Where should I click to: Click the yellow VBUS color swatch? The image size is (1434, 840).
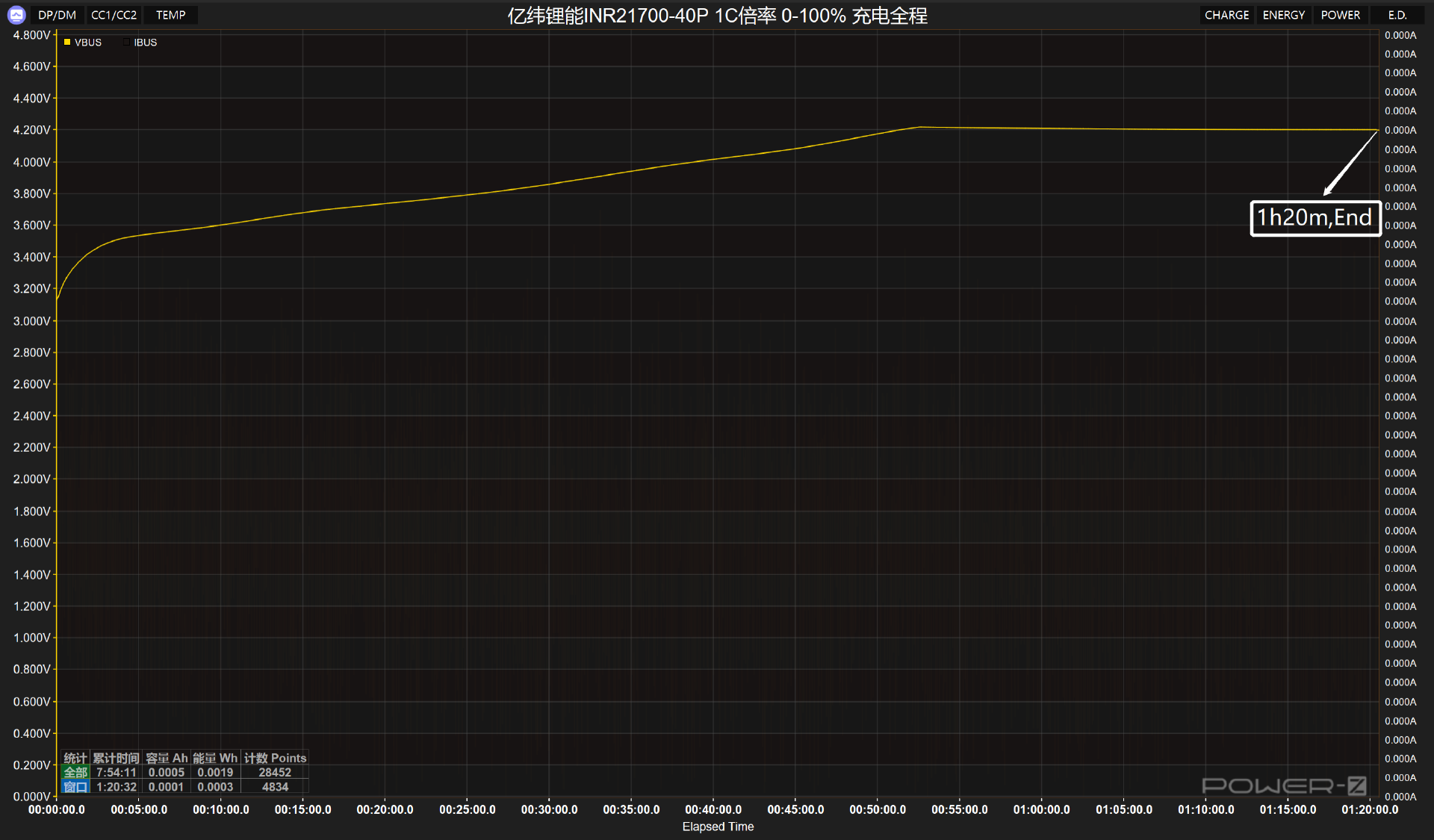tap(67, 43)
